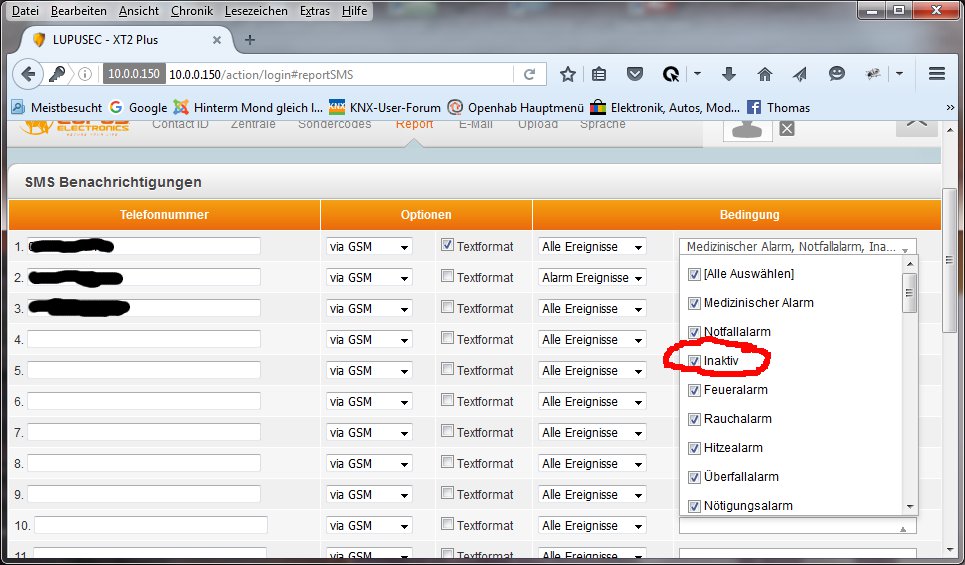
Task: Click the downloads arrow icon
Action: (x=729, y=74)
